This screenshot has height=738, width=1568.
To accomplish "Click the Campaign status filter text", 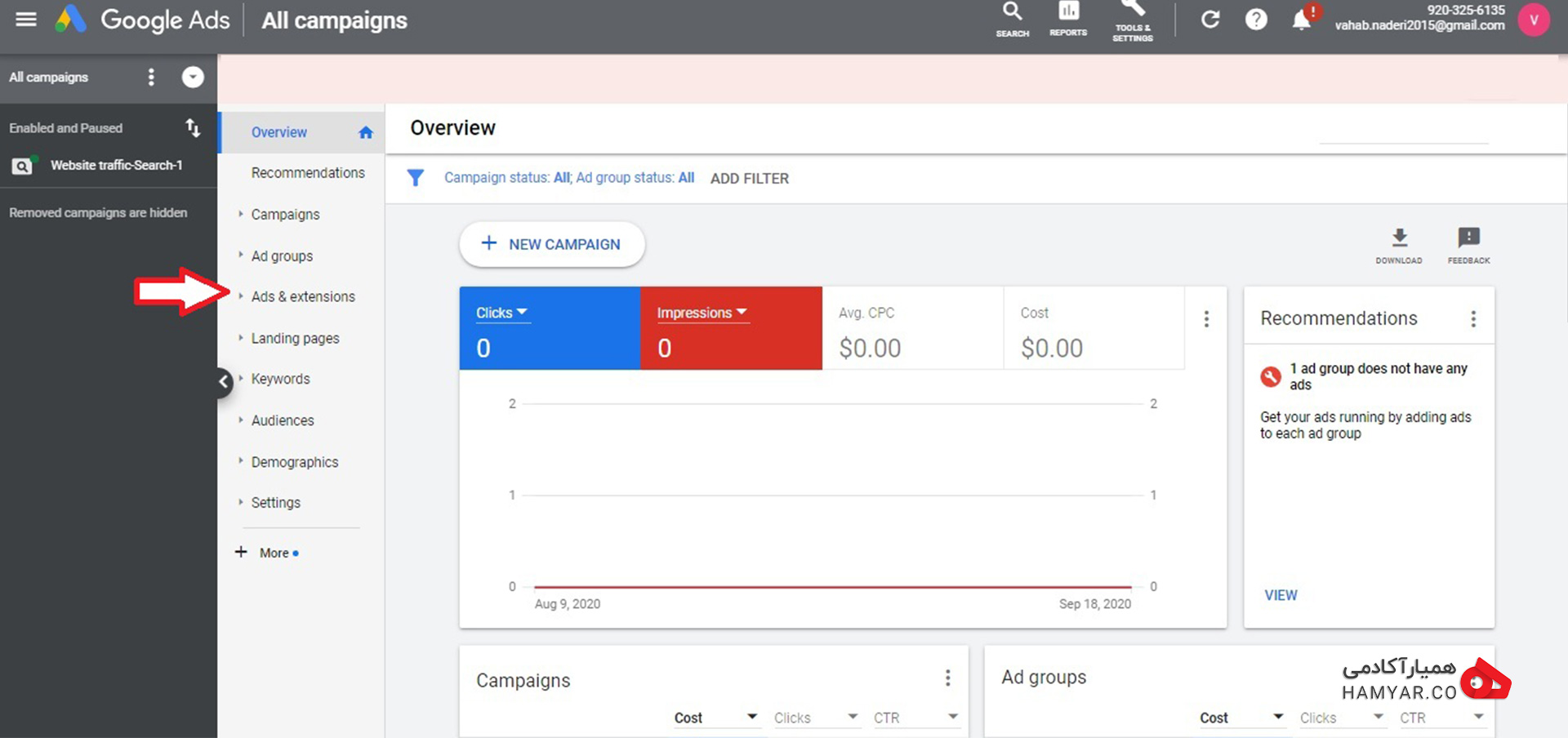I will [508, 178].
